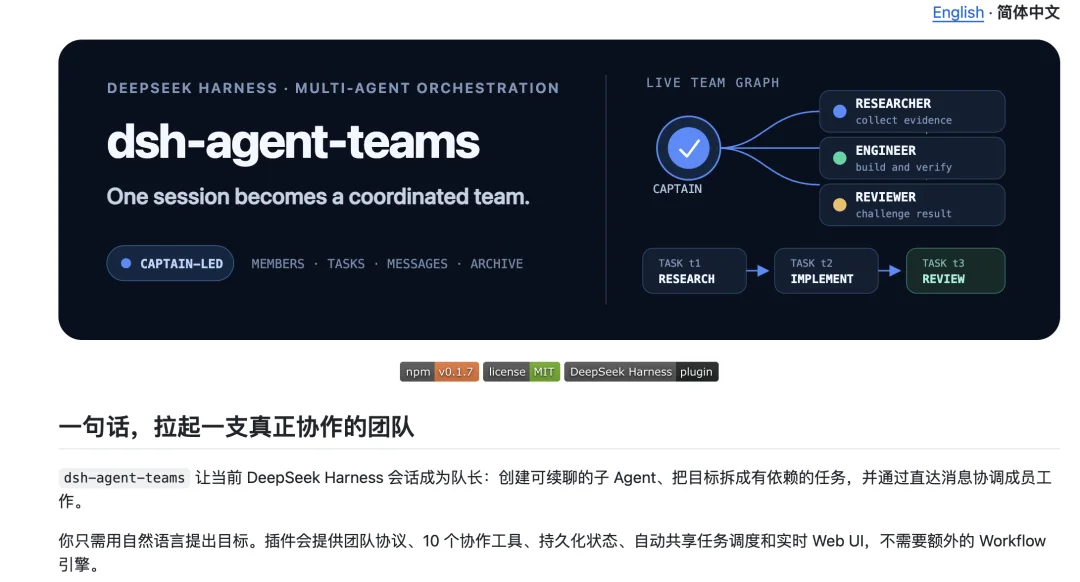Click the yellow dot in REVIEWER card
Viewport: 1080px width, 582px height.
tap(840, 205)
